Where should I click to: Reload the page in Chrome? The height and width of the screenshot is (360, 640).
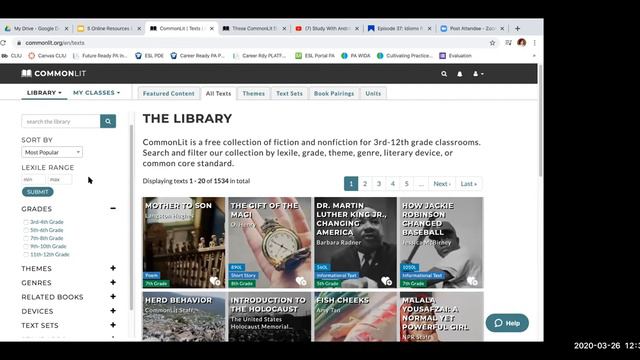point(3,43)
